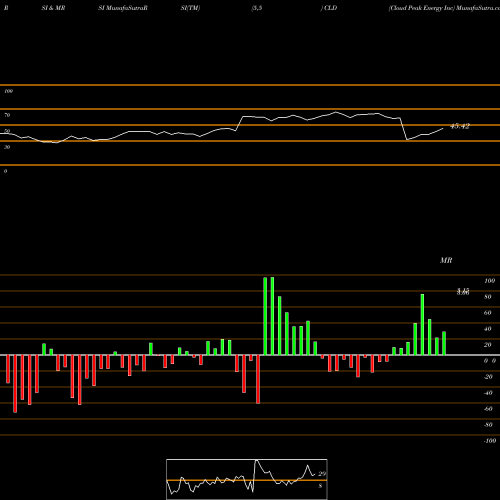Click the 50 level label on RSI axis
Screen dimensions: 500x500
(7, 131)
